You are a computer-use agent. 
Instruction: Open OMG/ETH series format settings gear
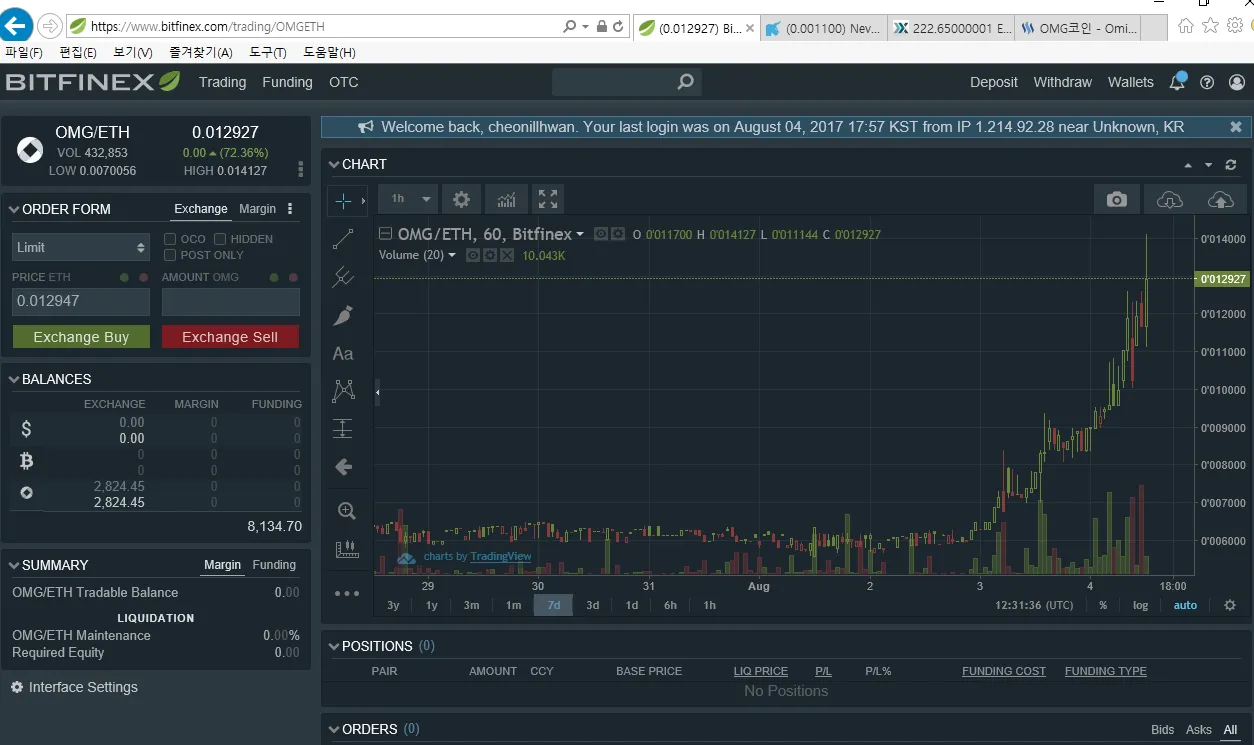point(618,234)
